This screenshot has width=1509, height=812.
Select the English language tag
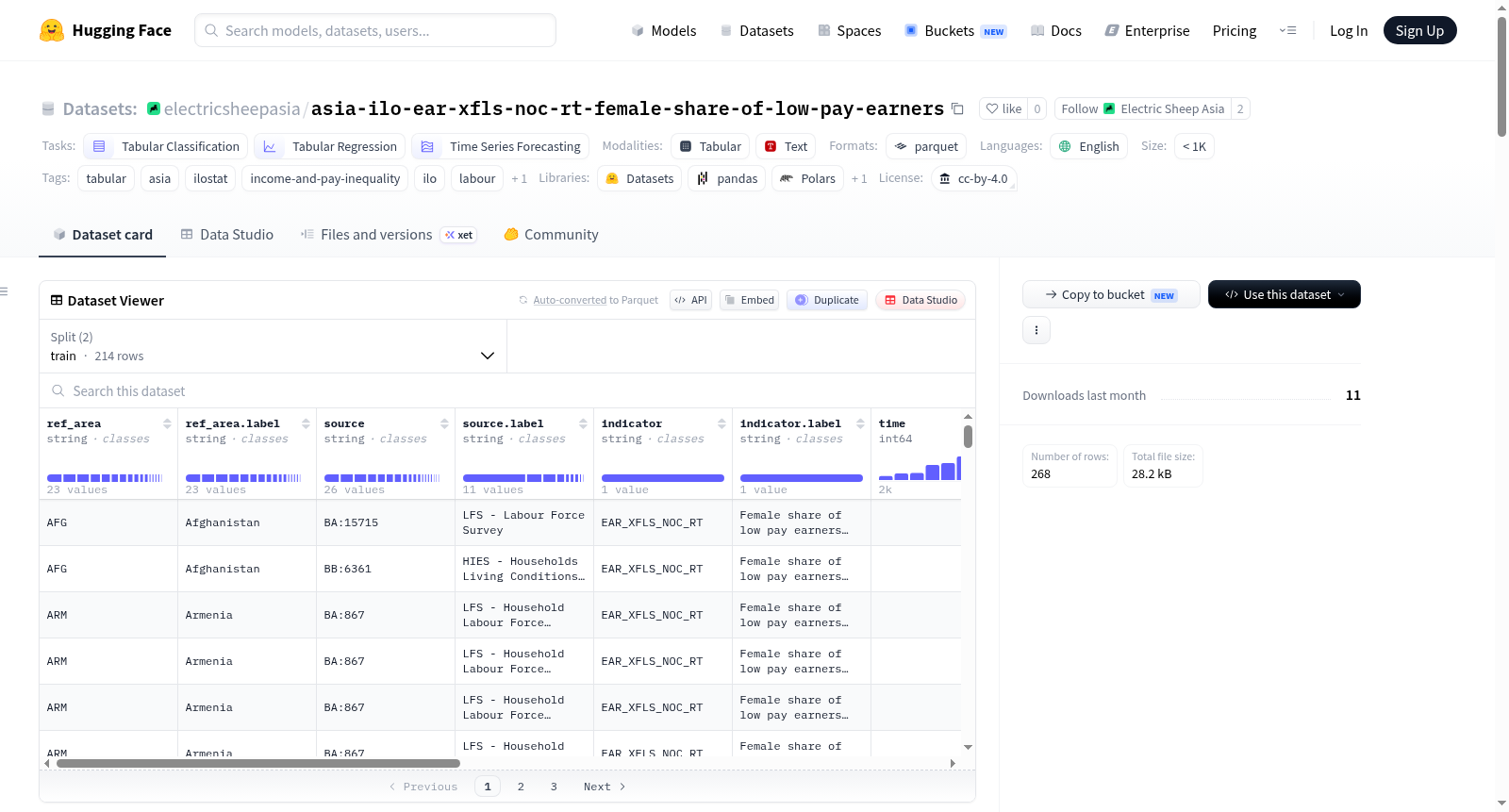pyautogui.click(x=1088, y=146)
